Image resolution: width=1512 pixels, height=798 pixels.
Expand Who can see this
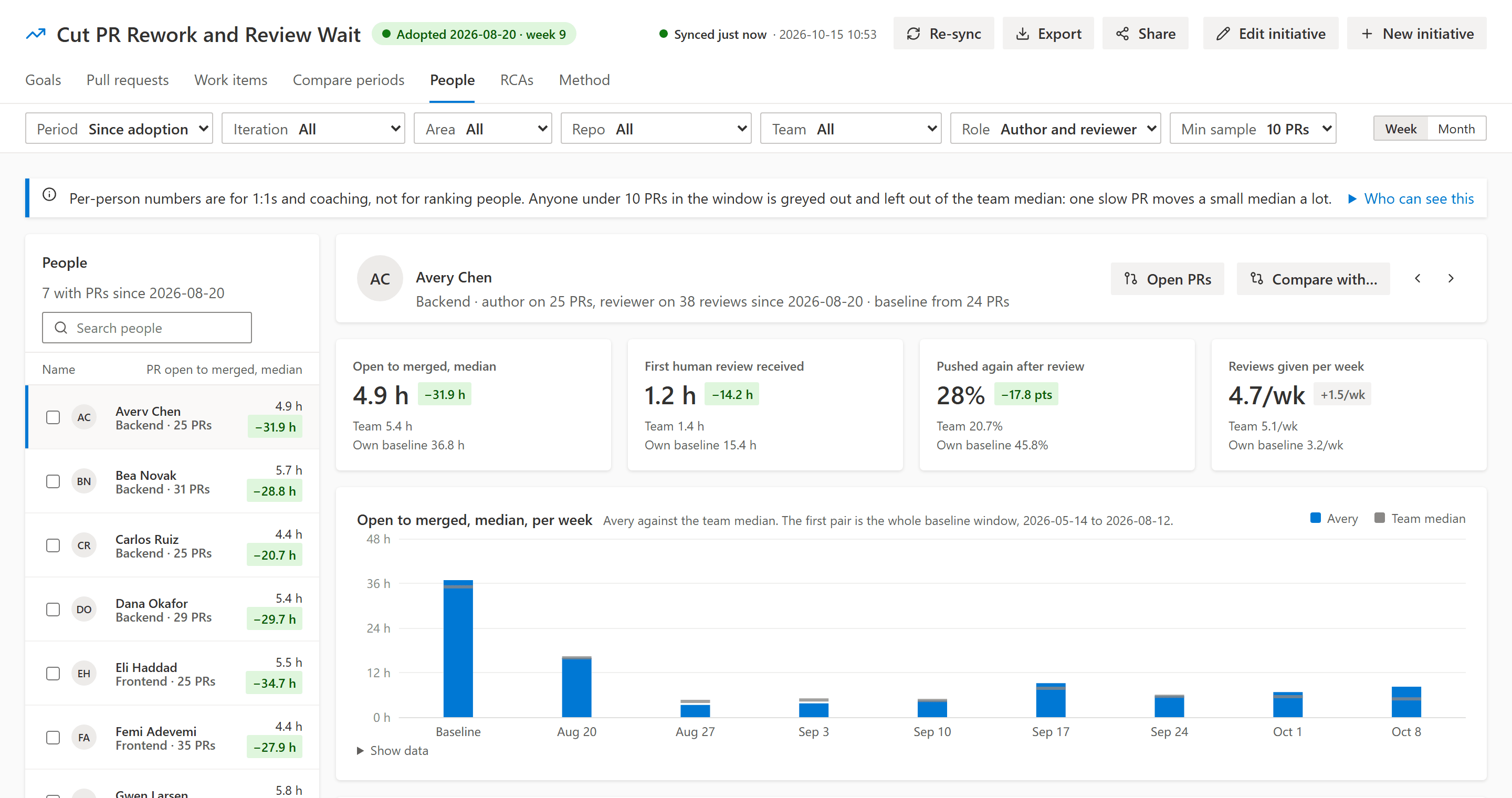point(1411,198)
